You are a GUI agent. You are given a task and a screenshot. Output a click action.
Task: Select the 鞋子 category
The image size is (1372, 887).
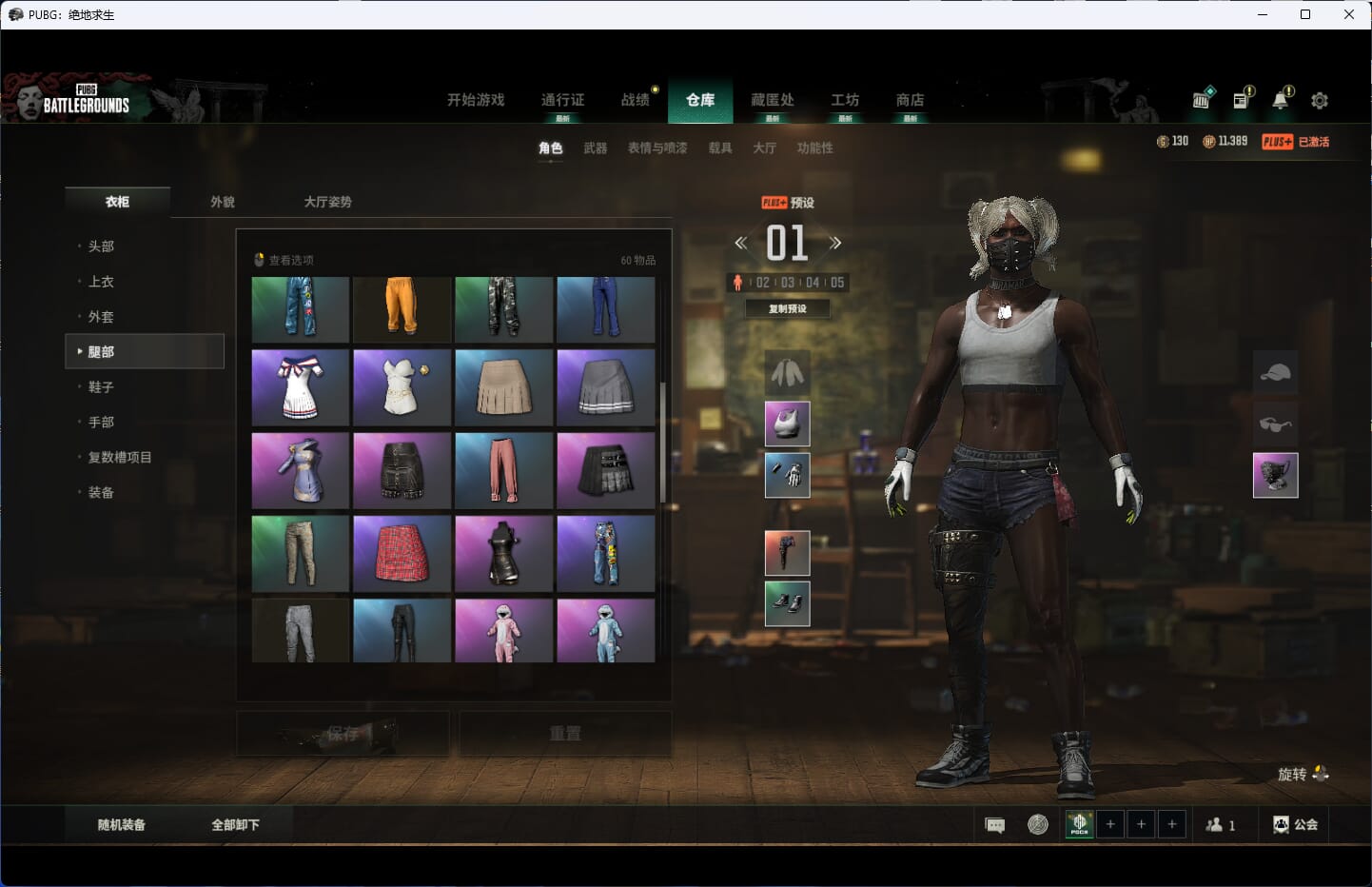(x=145, y=386)
